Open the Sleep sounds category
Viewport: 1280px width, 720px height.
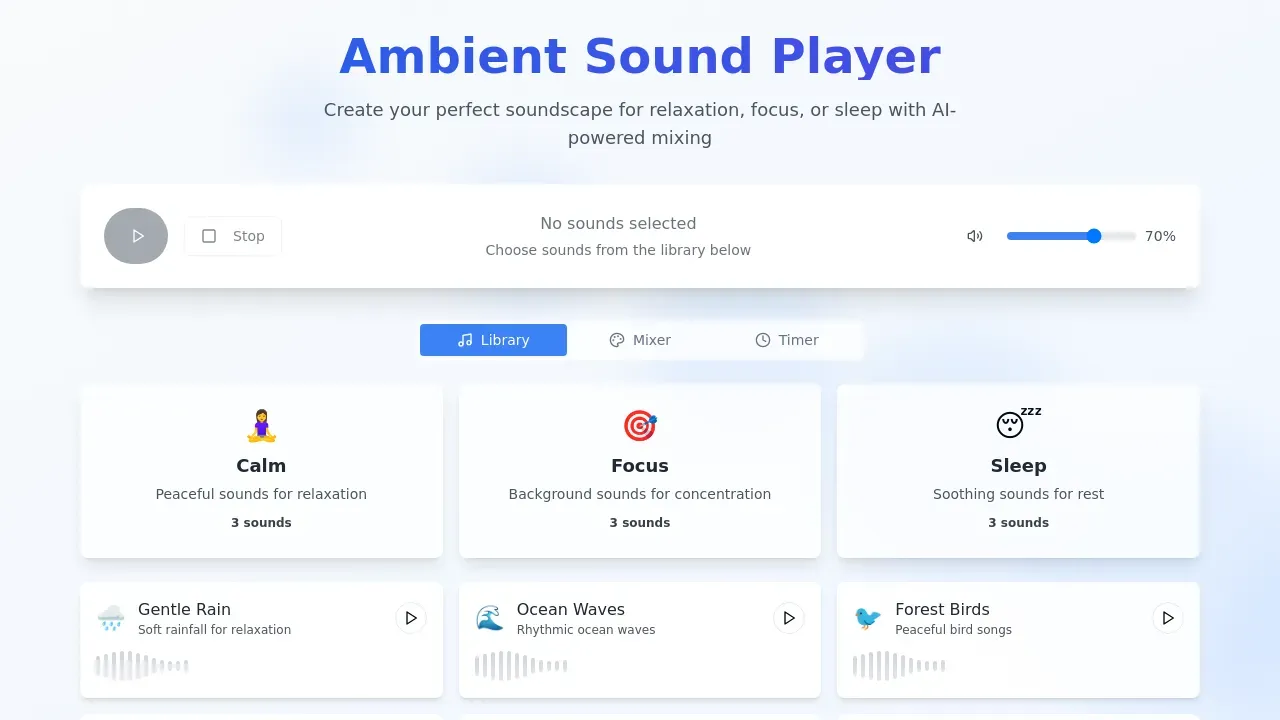[1018, 471]
